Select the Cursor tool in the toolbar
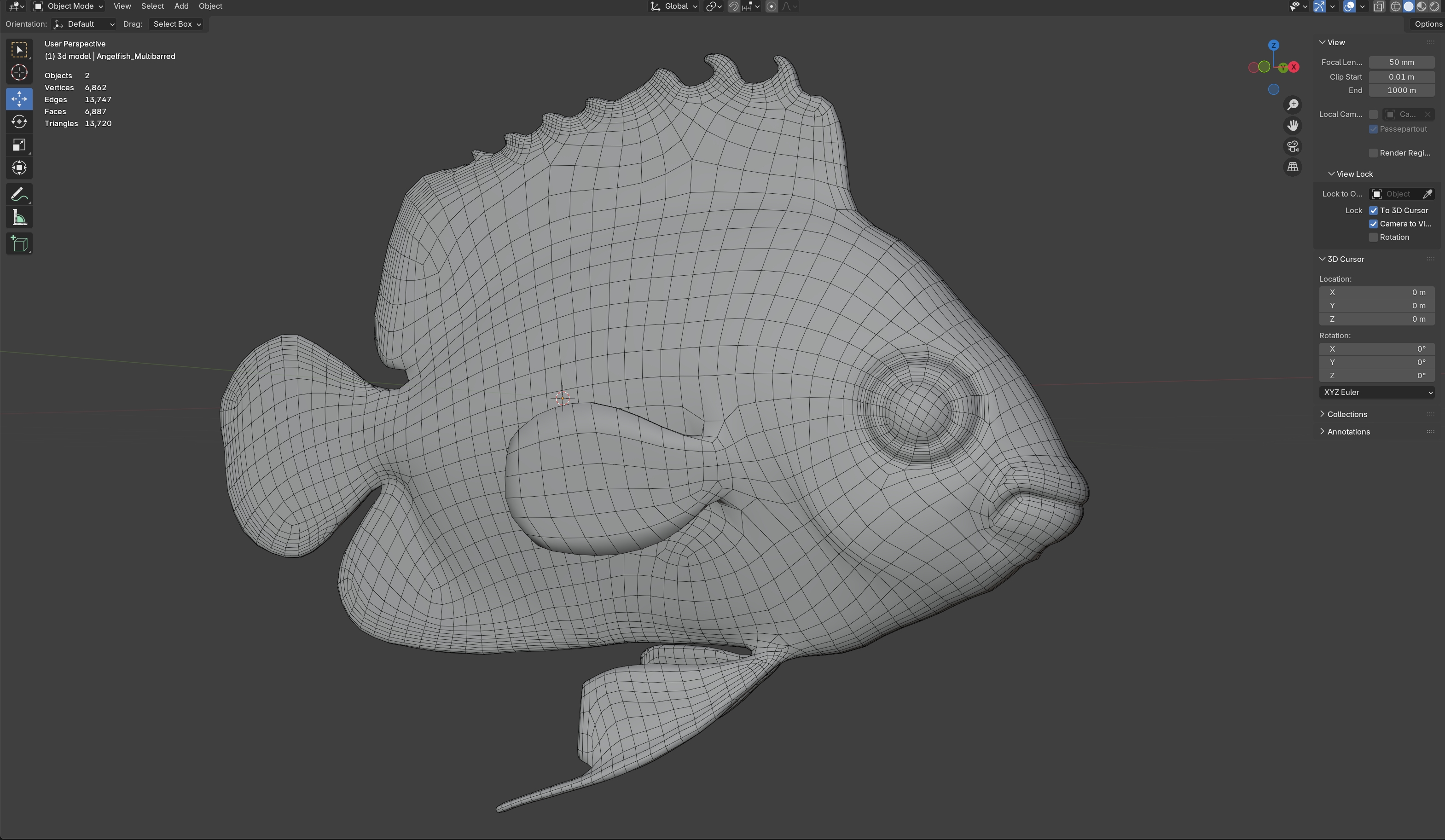Viewport: 1445px width, 840px height. click(19, 73)
